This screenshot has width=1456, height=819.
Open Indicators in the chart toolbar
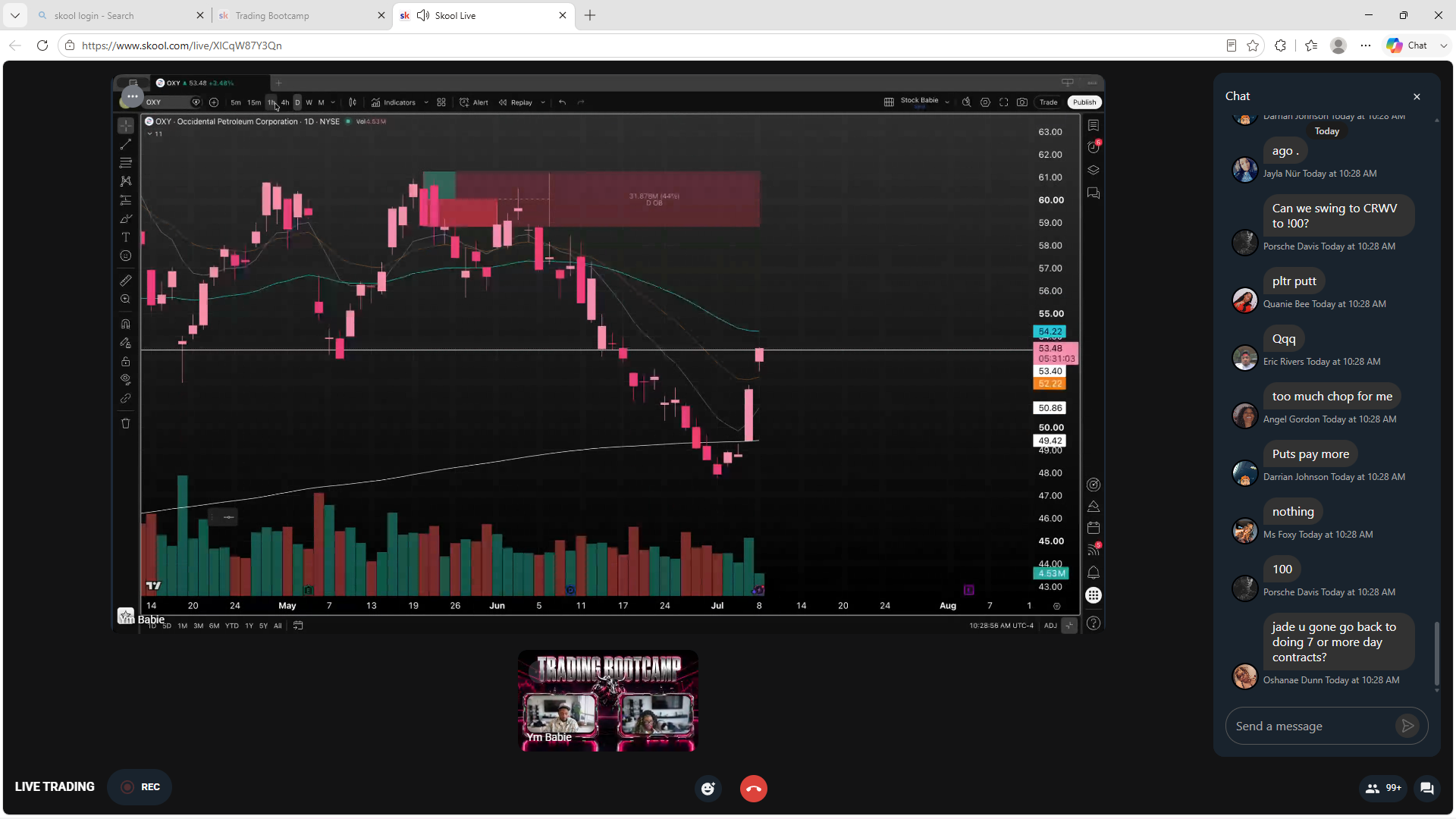point(394,102)
